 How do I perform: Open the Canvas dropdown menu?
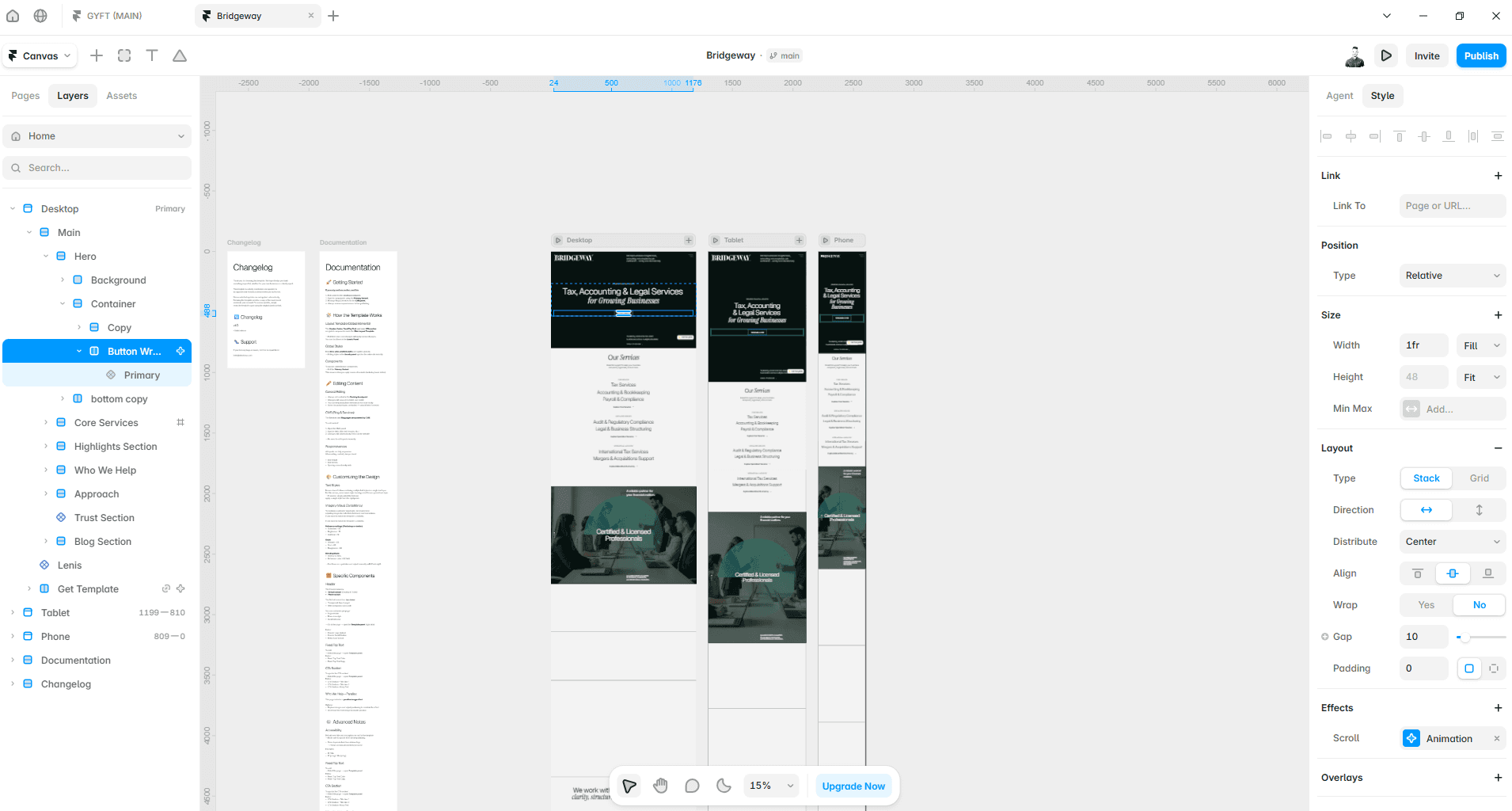(40, 55)
